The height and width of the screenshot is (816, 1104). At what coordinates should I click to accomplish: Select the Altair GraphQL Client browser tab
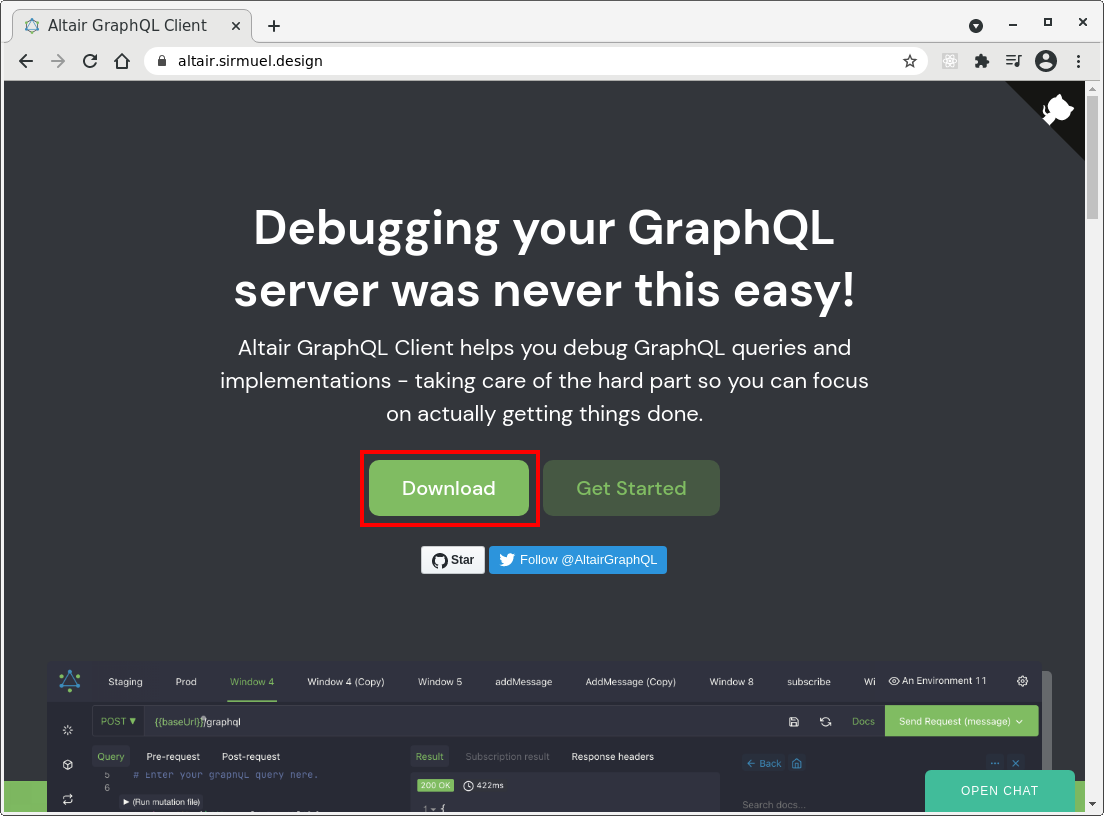132,26
